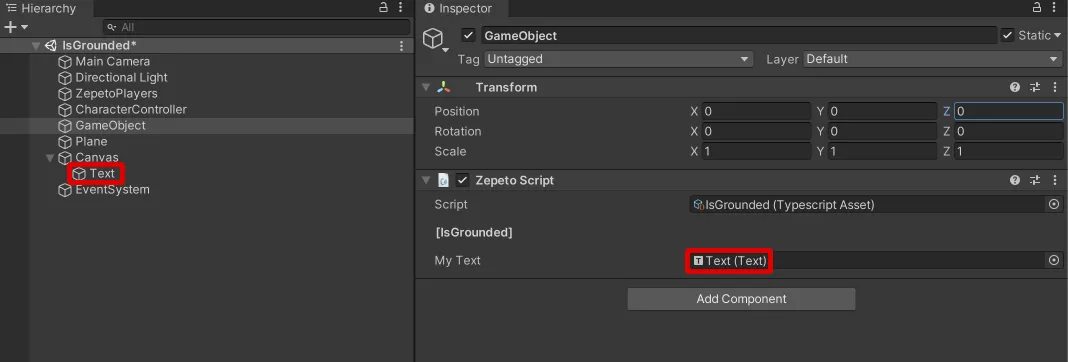Click the cube icon next to CharacterController
This screenshot has height=362, width=1068.
[65, 109]
